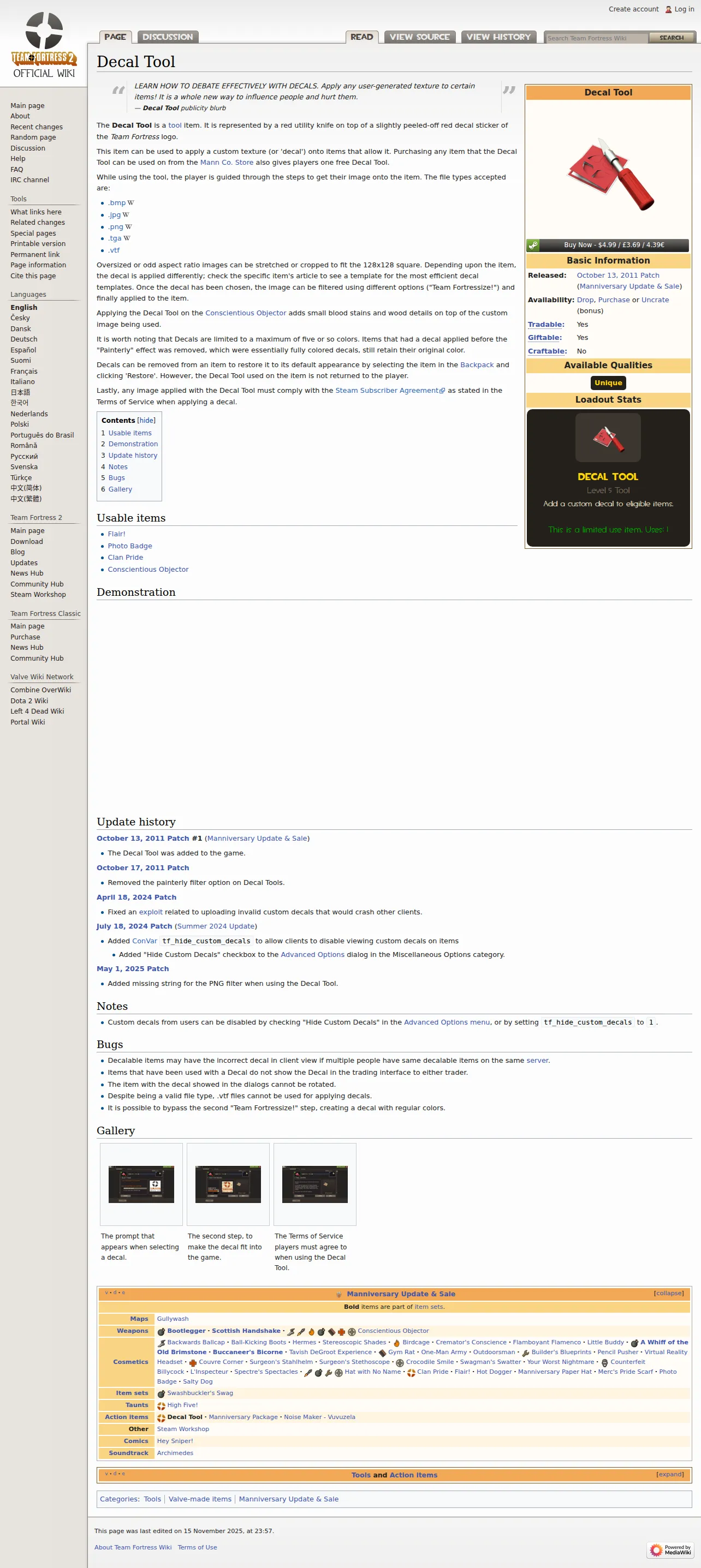
Task: Open the Steam Workshop link in the sidebar
Action: 38,595
